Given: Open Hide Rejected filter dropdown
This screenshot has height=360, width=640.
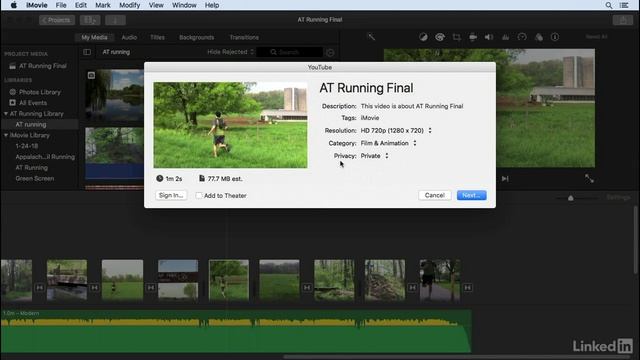Looking at the screenshot, I should pos(230,52).
